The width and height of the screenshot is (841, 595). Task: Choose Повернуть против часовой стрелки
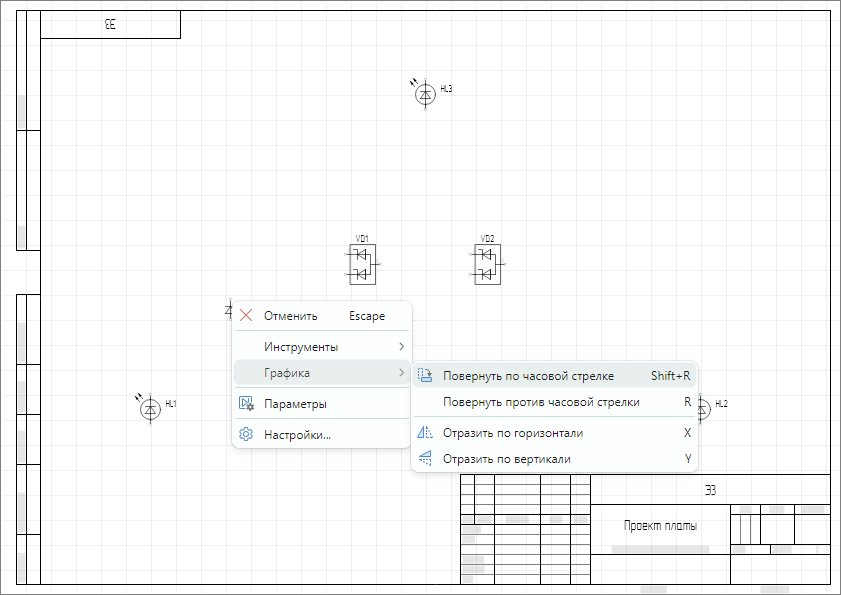(541, 402)
